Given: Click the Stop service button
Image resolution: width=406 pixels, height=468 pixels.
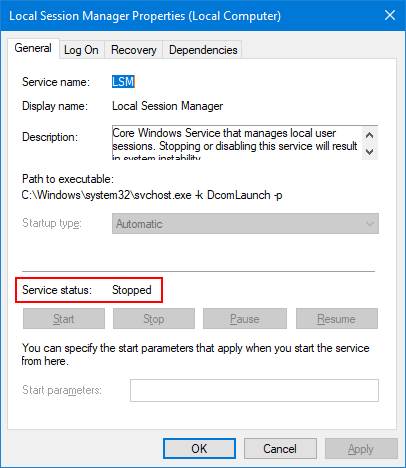Looking at the screenshot, I should pos(154,319).
